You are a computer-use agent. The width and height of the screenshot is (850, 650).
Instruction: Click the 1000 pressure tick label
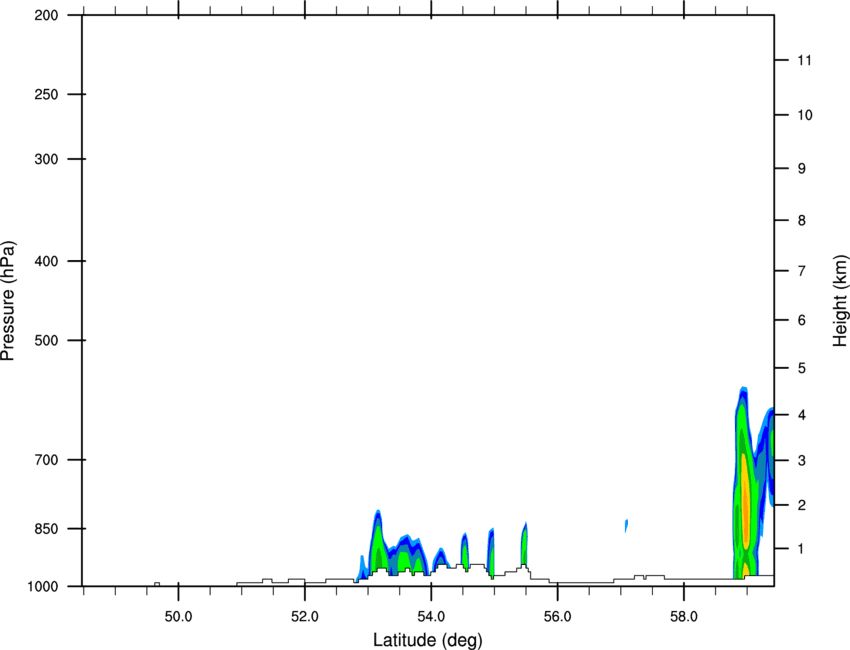tap(43, 587)
